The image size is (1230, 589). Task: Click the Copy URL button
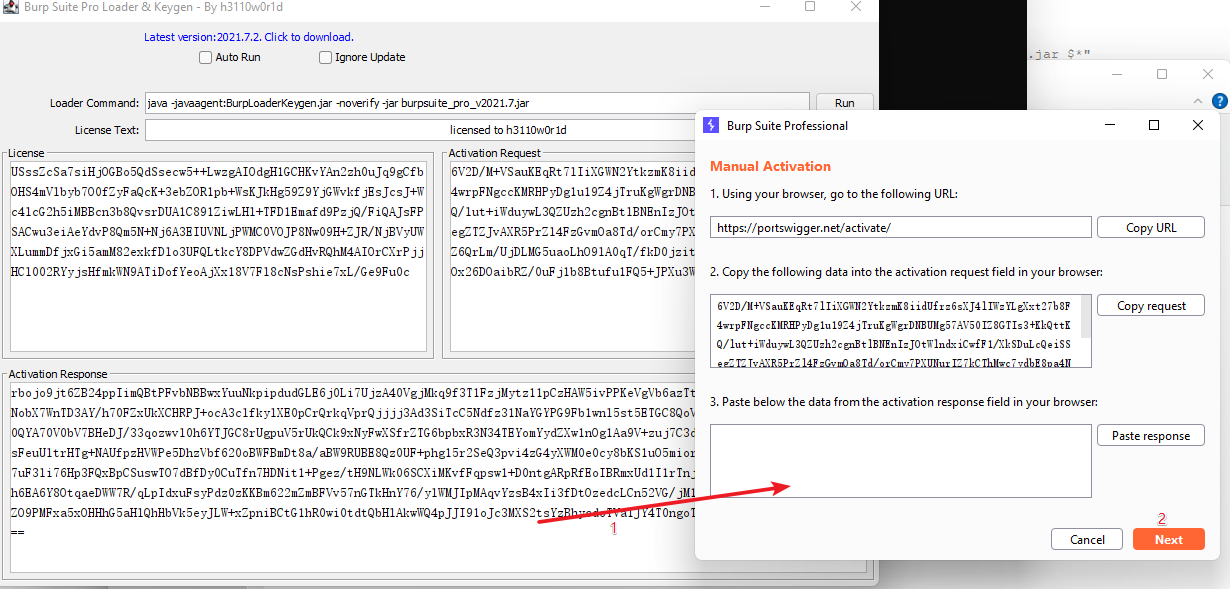1150,228
